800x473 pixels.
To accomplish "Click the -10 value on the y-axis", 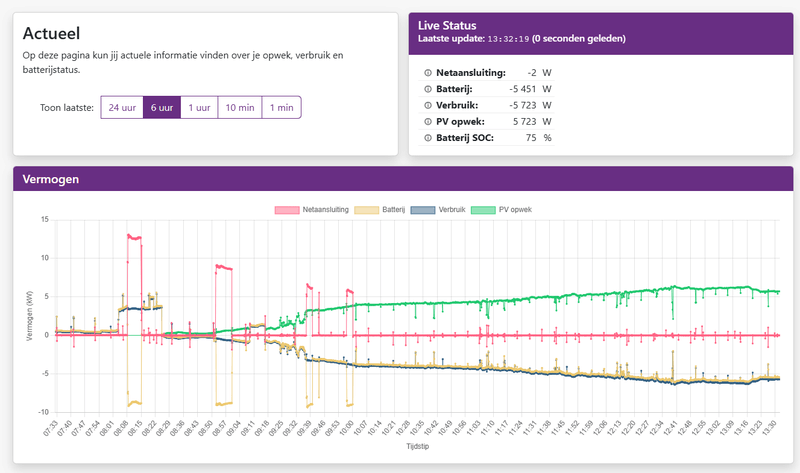I will [44, 412].
